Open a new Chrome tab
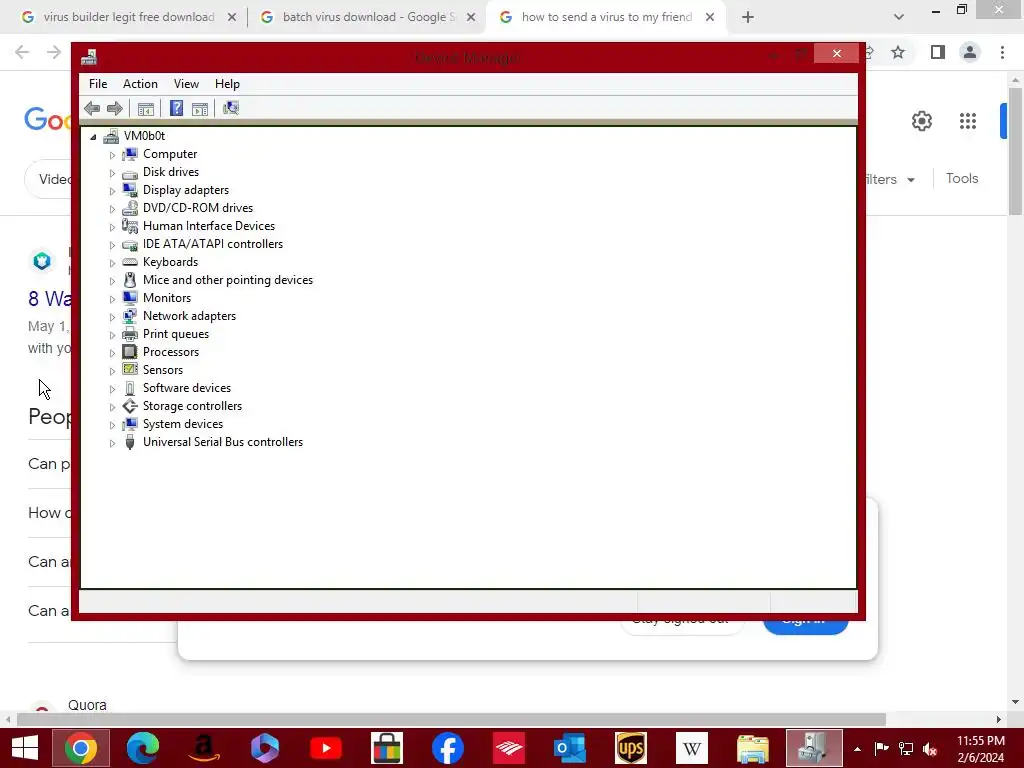The width and height of the screenshot is (1024, 768). [748, 17]
